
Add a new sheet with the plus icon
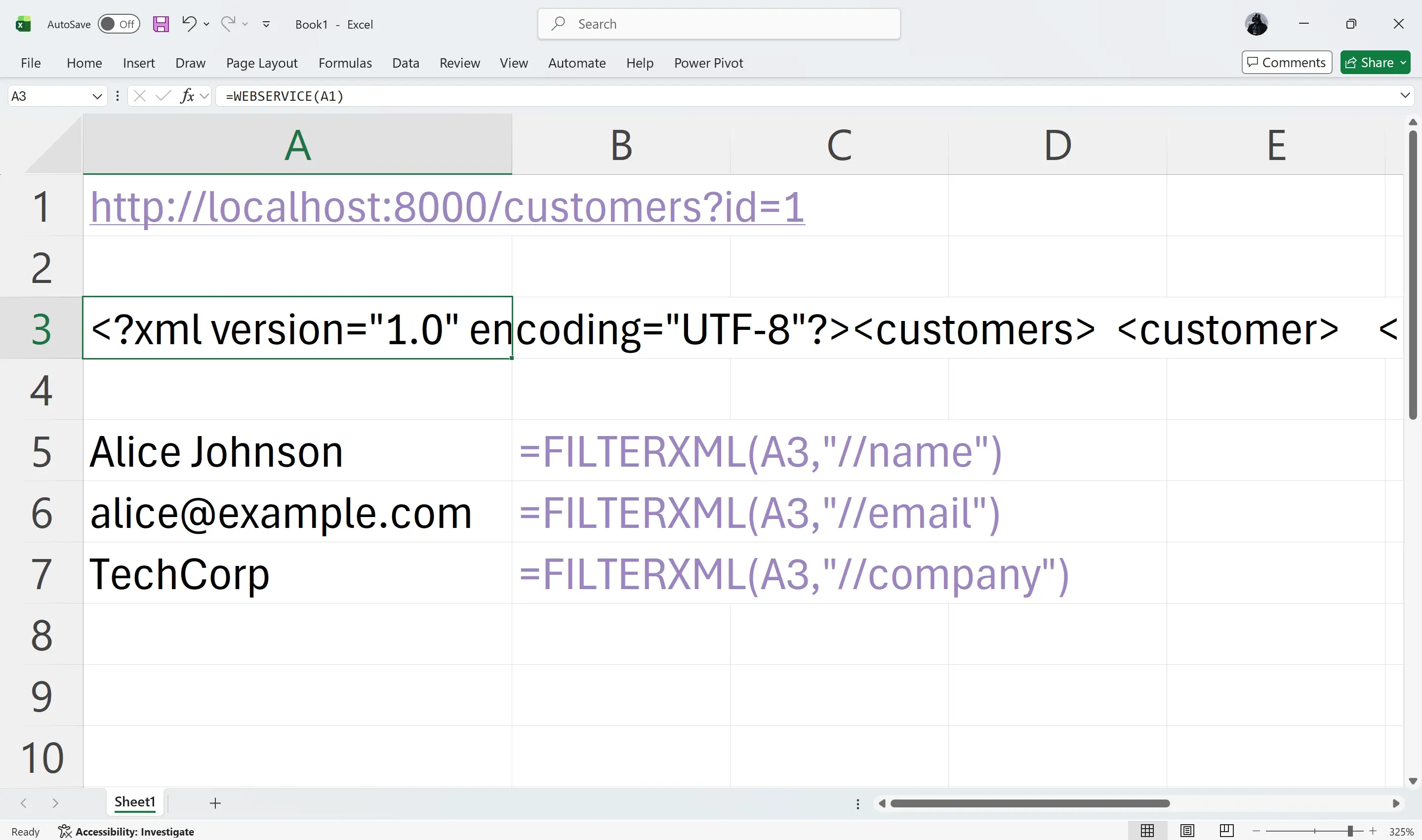point(215,802)
